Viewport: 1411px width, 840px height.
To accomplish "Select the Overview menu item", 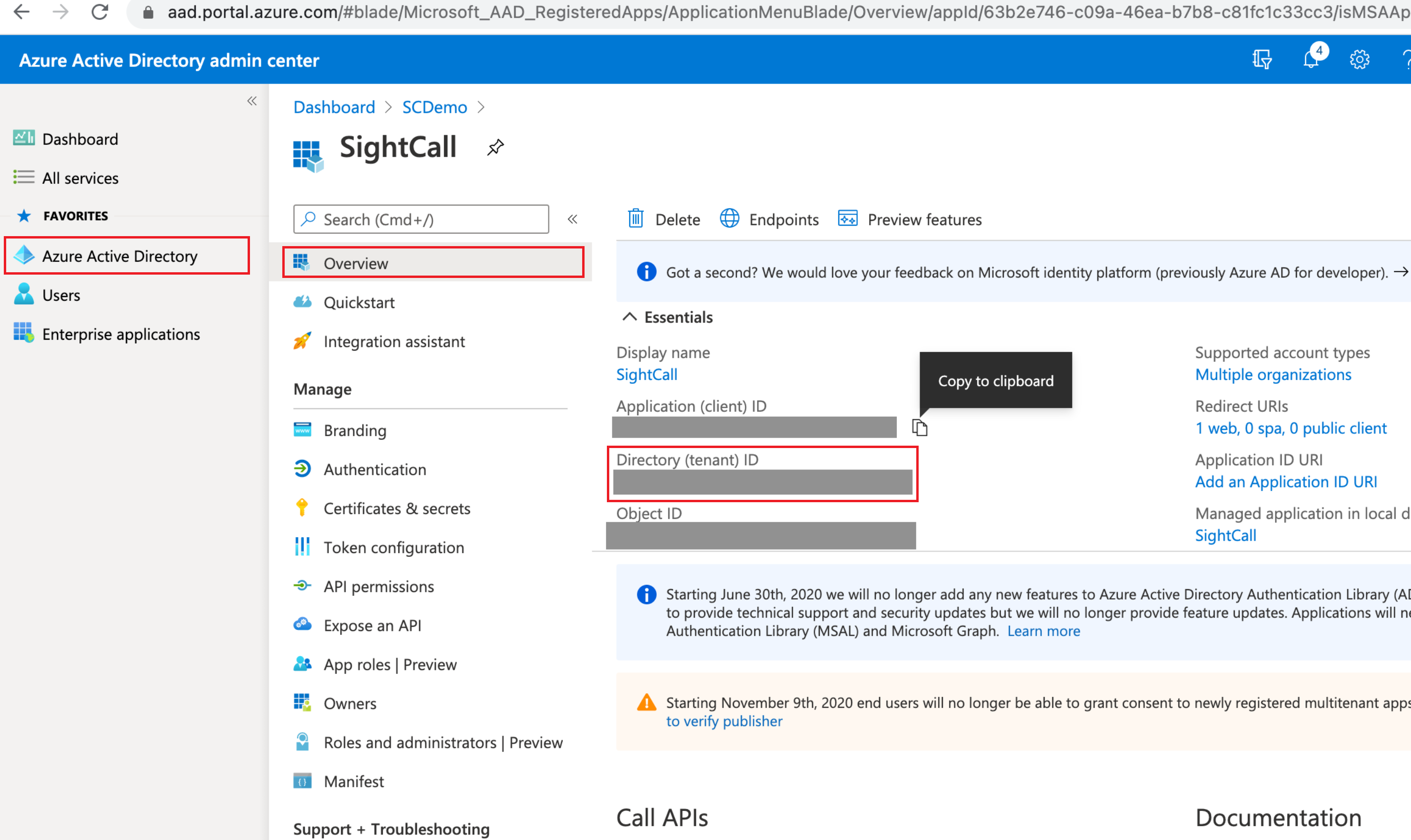I will (x=433, y=263).
